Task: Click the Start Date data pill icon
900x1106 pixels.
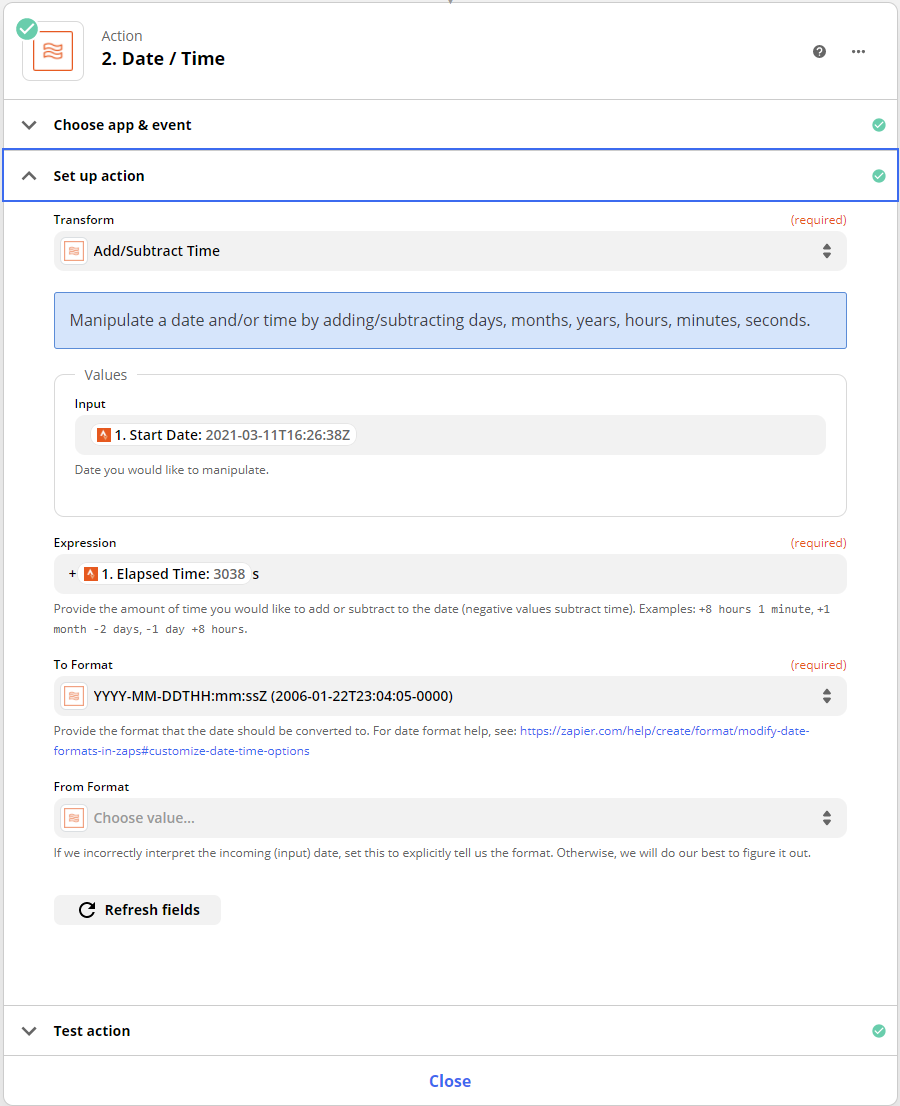Action: tap(104, 435)
